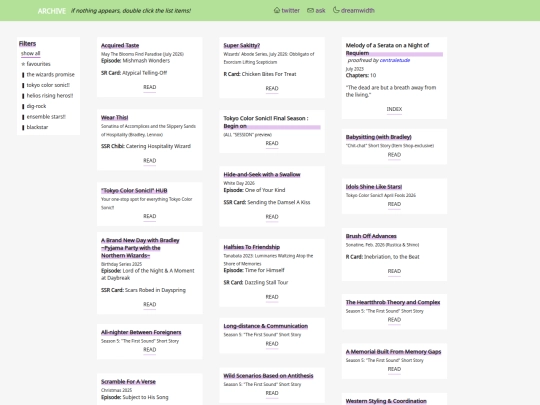Open 'Halfsies To Friendship' title
Viewport: 540px width, 405px height.
[251, 247]
